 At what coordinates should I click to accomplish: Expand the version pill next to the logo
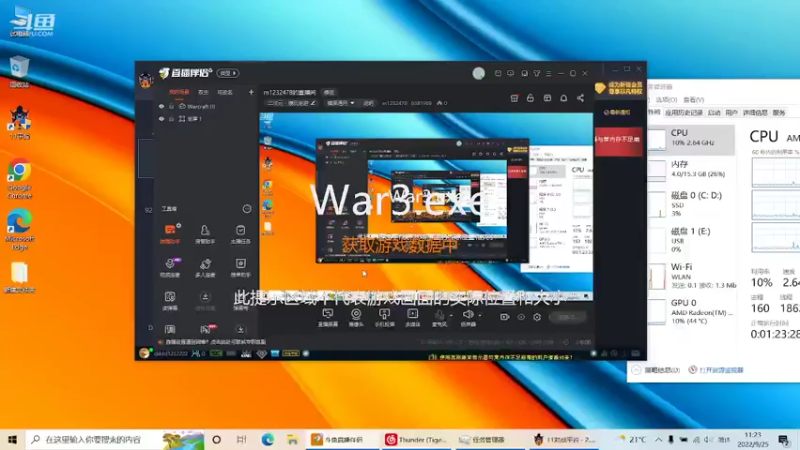coord(228,73)
